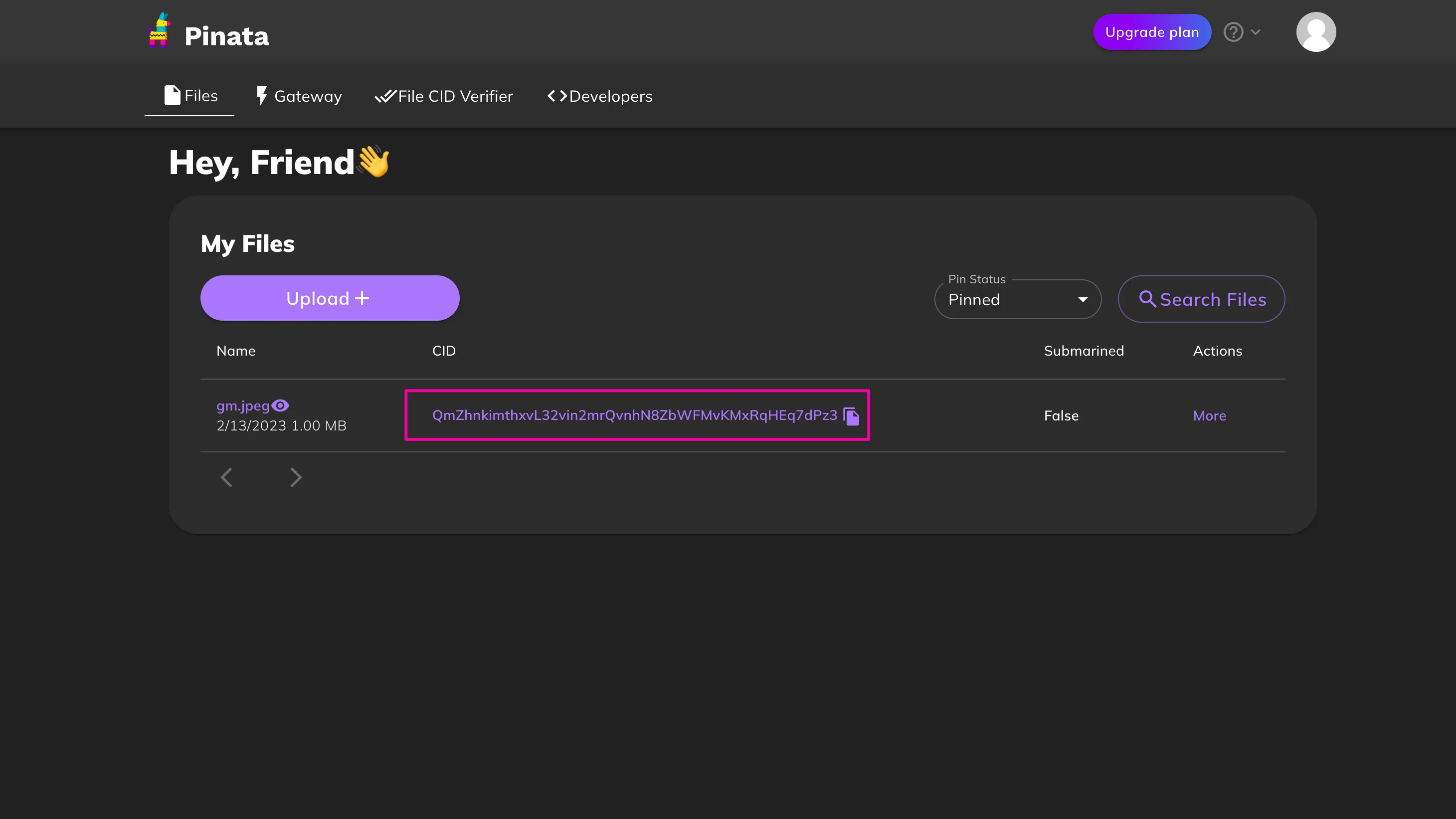This screenshot has height=819, width=1456.
Task: Expand the help menu chevron
Action: point(1256,32)
